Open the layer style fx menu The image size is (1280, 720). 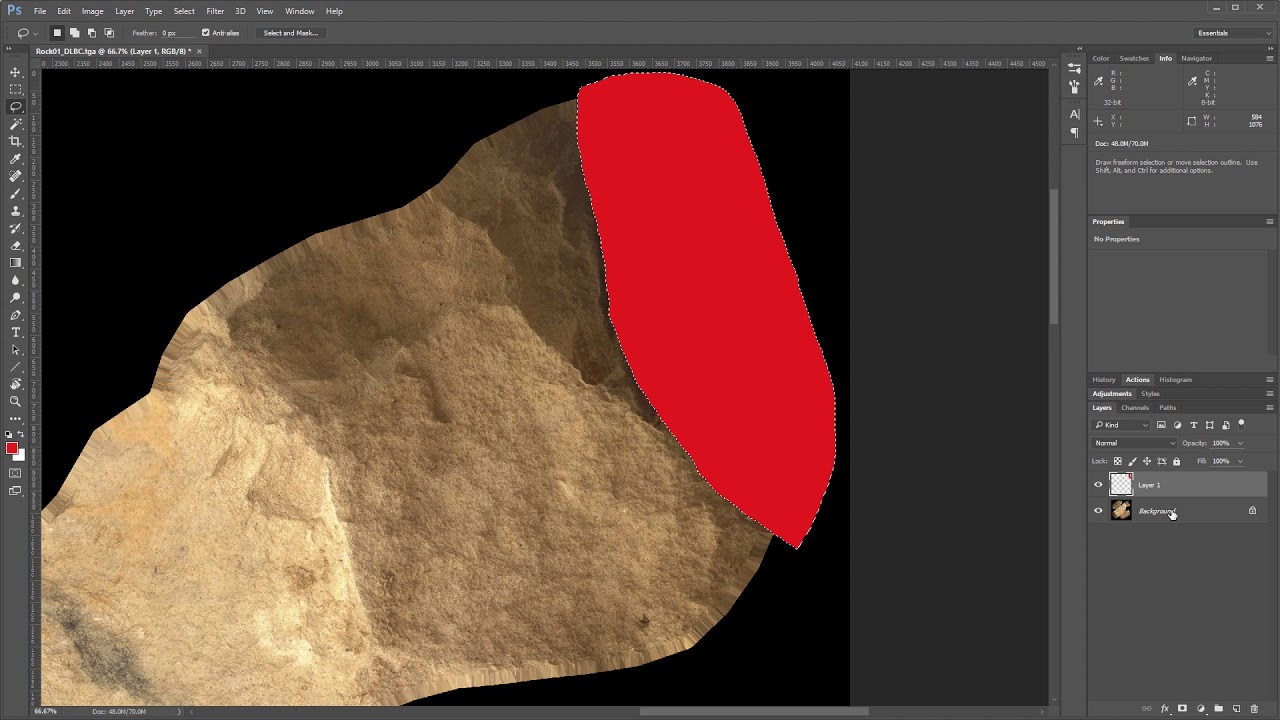[x=1164, y=709]
